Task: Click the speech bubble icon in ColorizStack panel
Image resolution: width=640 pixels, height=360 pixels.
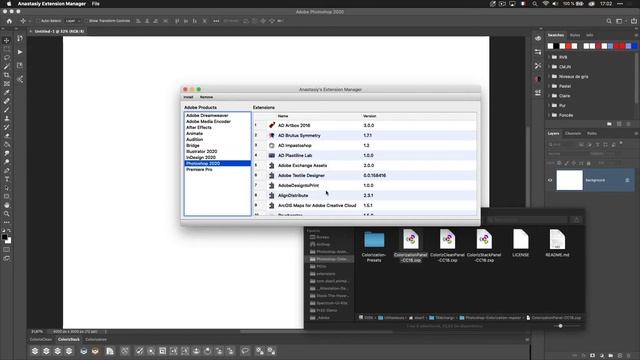Action: click(x=245, y=351)
